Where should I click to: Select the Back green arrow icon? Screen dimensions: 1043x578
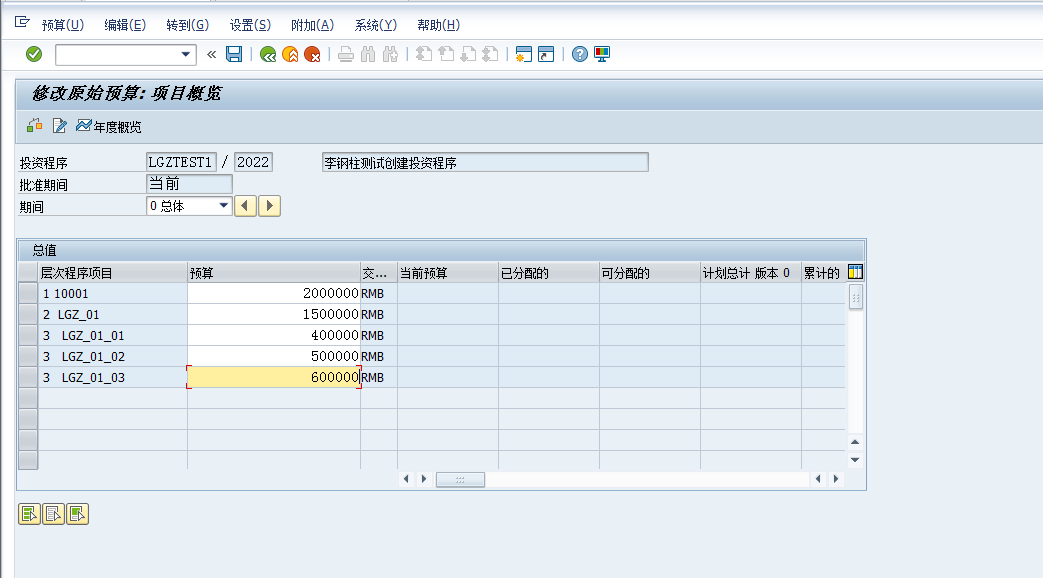coord(266,54)
